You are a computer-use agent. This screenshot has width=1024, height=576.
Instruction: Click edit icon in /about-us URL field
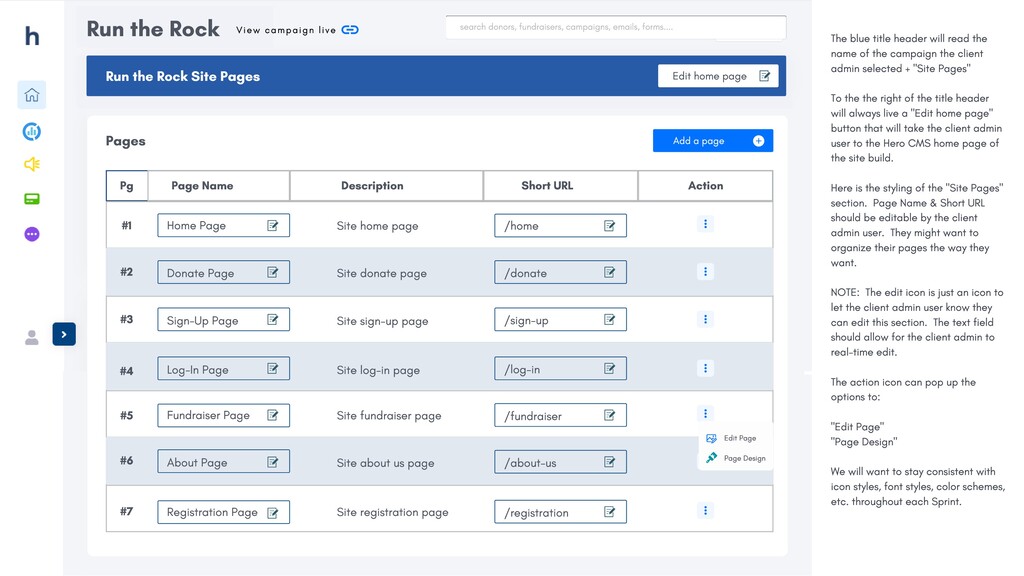coord(609,462)
